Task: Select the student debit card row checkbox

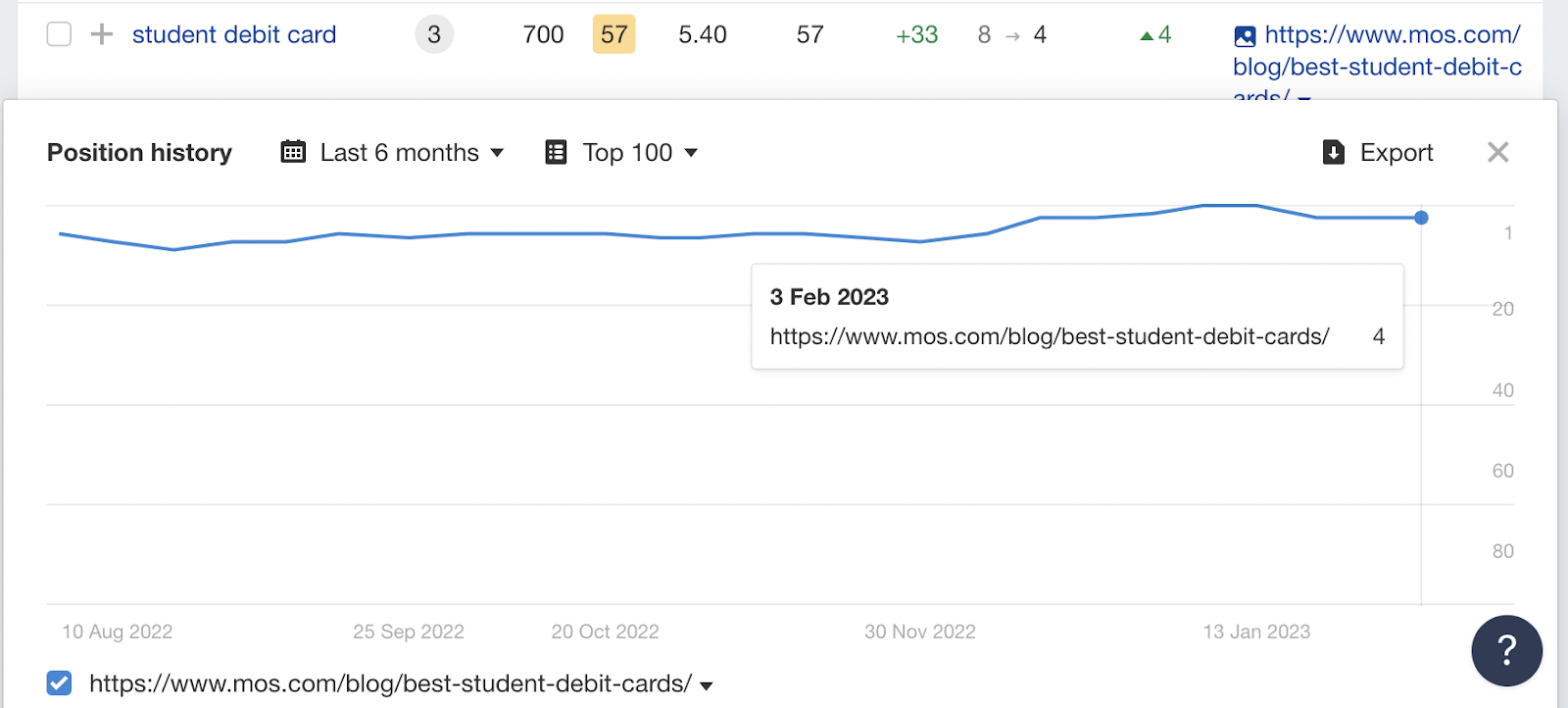Action: [x=60, y=34]
